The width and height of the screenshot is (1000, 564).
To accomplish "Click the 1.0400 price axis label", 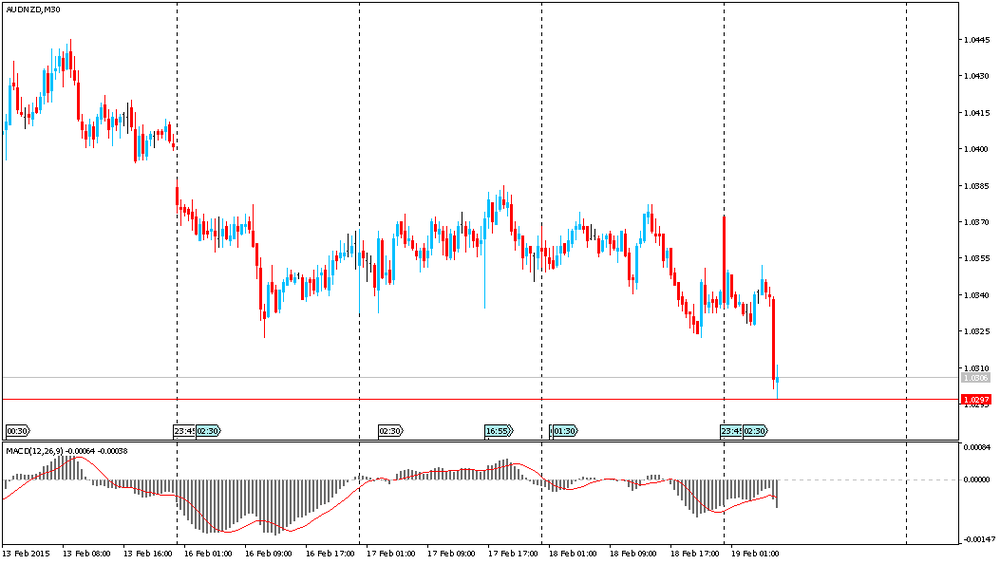I will click(976, 149).
